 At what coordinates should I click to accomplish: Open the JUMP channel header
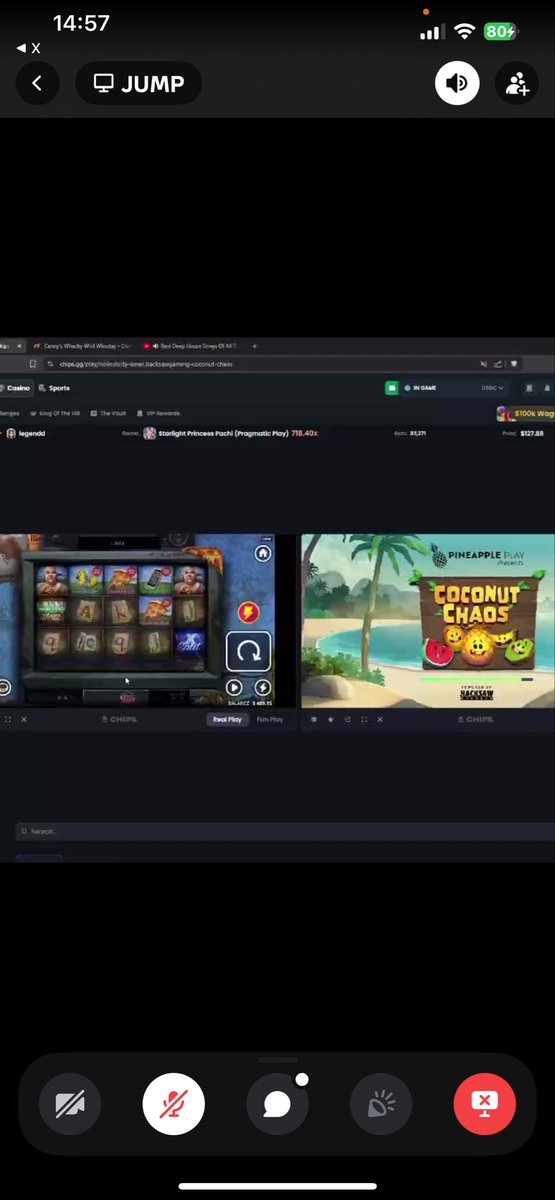point(138,84)
